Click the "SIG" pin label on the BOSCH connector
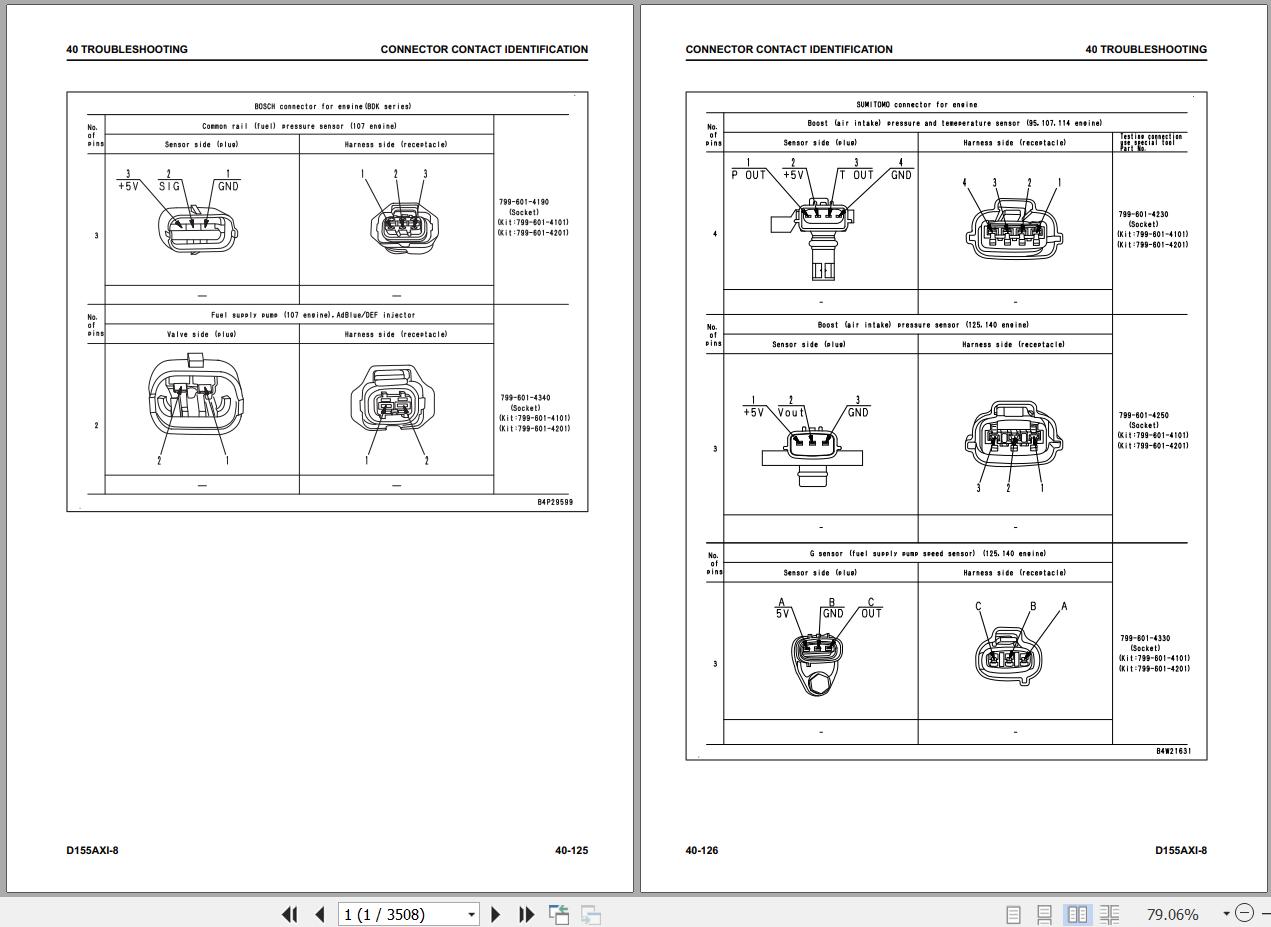Viewport: 1271px width, 927px height. [x=169, y=186]
